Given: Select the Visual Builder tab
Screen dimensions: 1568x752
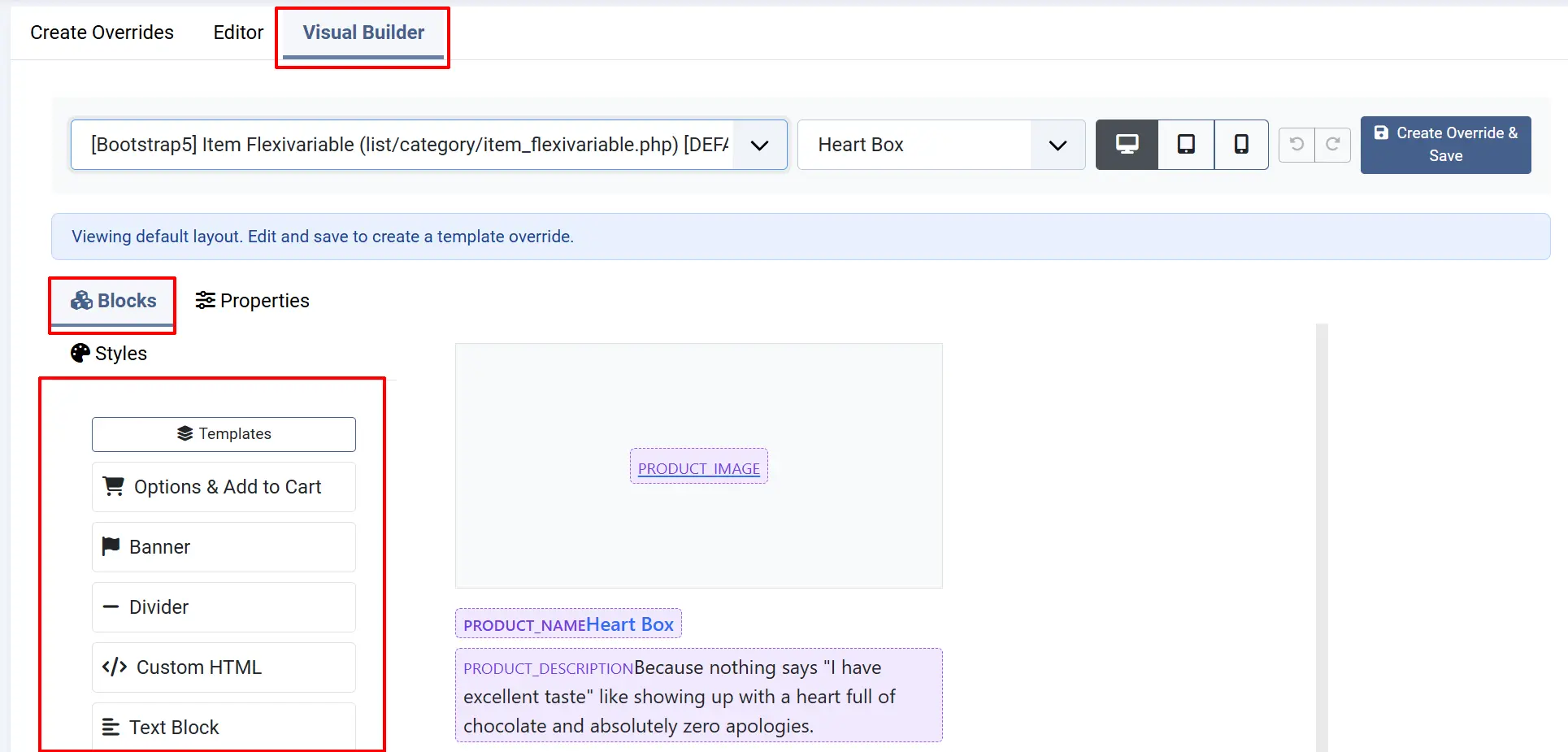Looking at the screenshot, I should coord(363,33).
